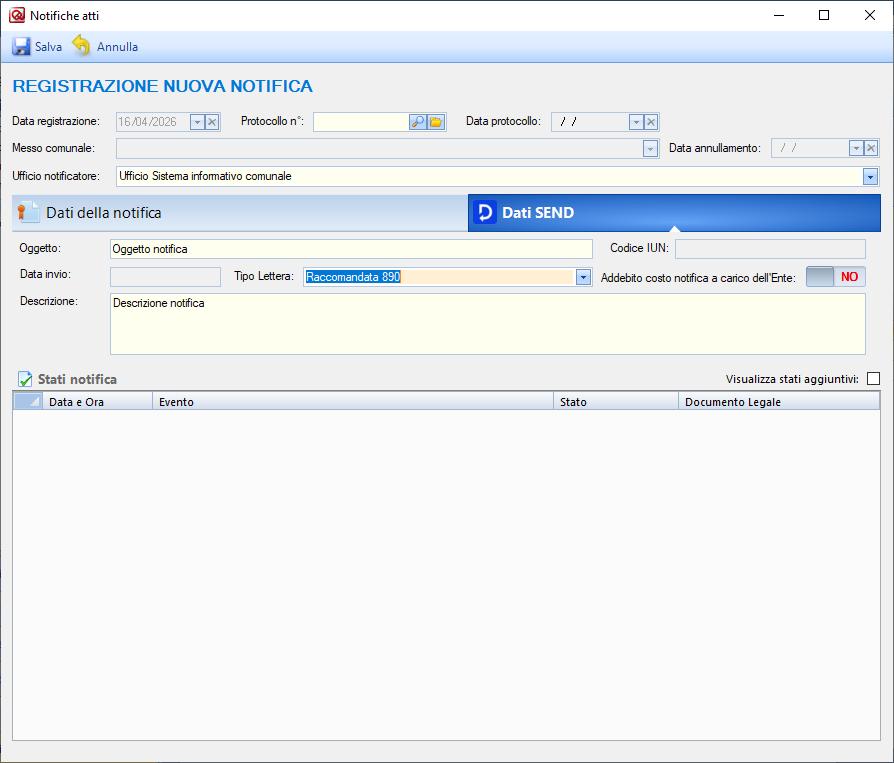Open the Data protocollo calendar dropdown

click(635, 122)
